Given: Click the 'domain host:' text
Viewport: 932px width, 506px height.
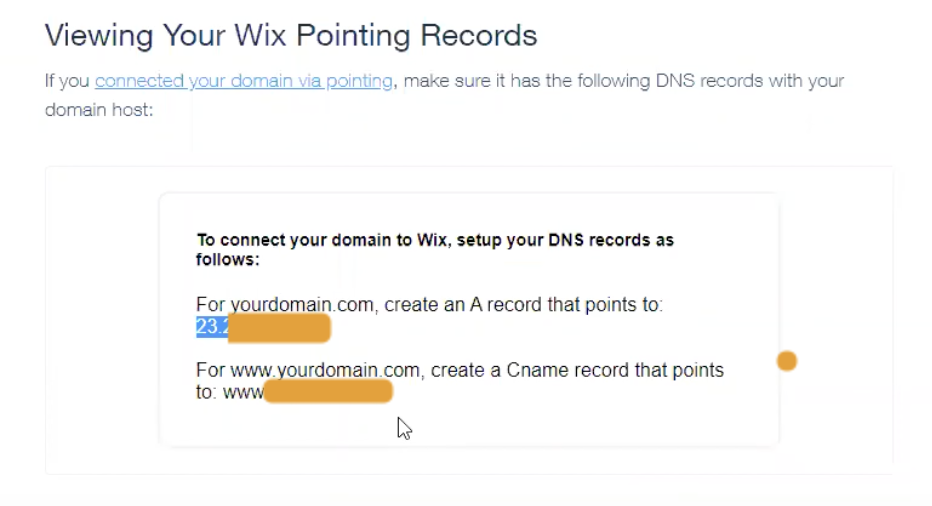Looking at the screenshot, I should click(x=99, y=110).
